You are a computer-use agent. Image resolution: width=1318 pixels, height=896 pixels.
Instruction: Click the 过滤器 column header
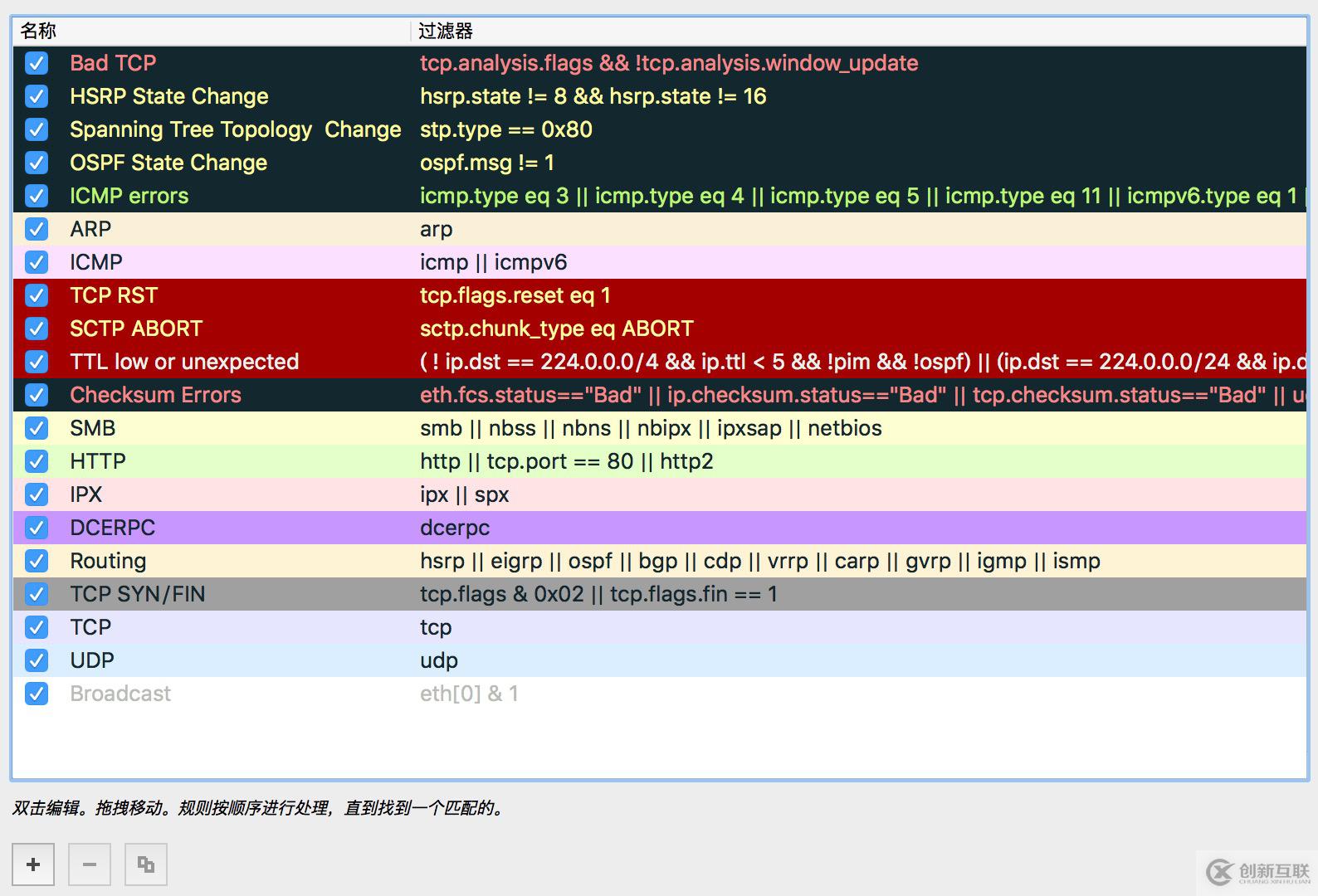pyautogui.click(x=859, y=32)
